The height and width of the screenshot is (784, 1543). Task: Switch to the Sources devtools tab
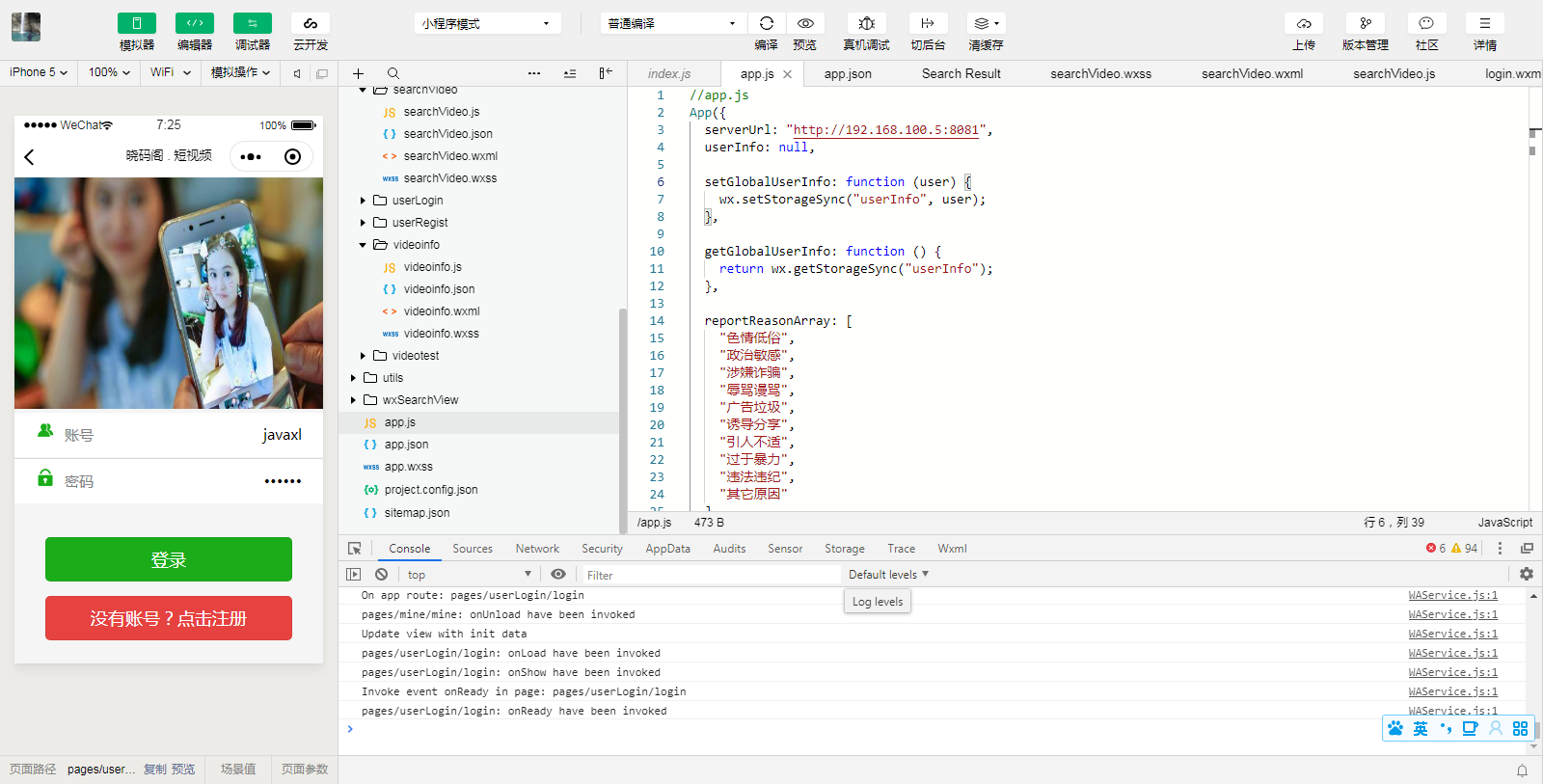coord(473,549)
